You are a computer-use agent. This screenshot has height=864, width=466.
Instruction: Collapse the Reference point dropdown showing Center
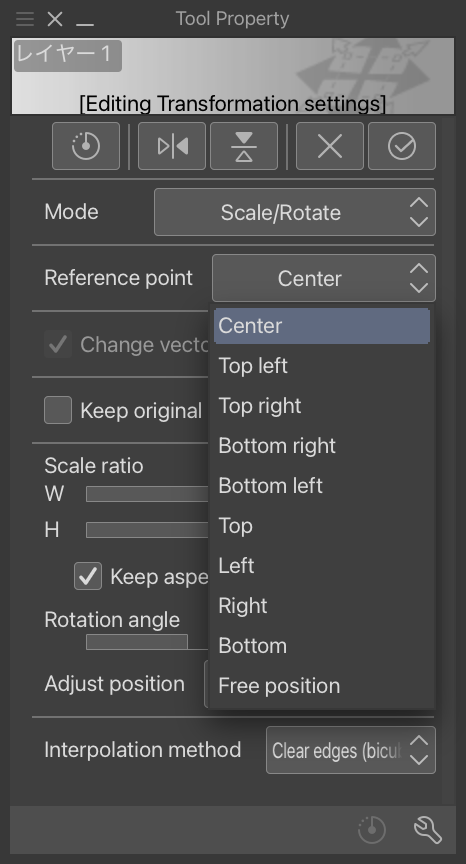[324, 278]
